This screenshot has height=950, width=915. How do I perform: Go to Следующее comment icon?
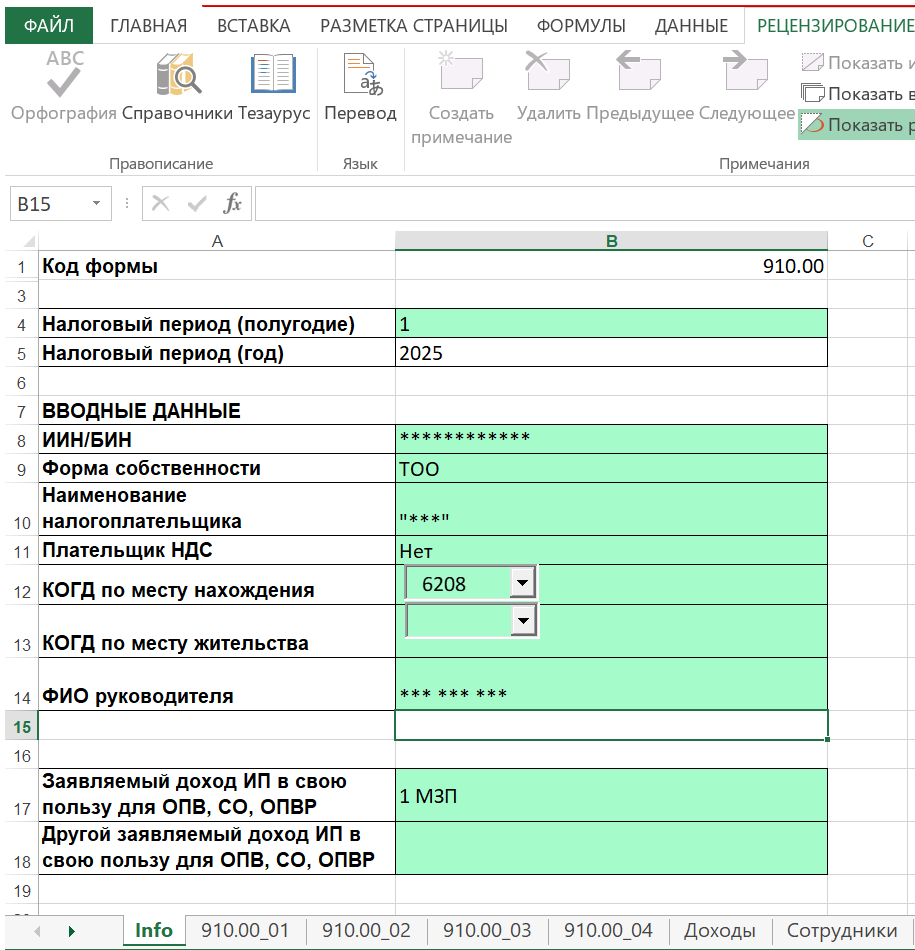pyautogui.click(x=746, y=71)
